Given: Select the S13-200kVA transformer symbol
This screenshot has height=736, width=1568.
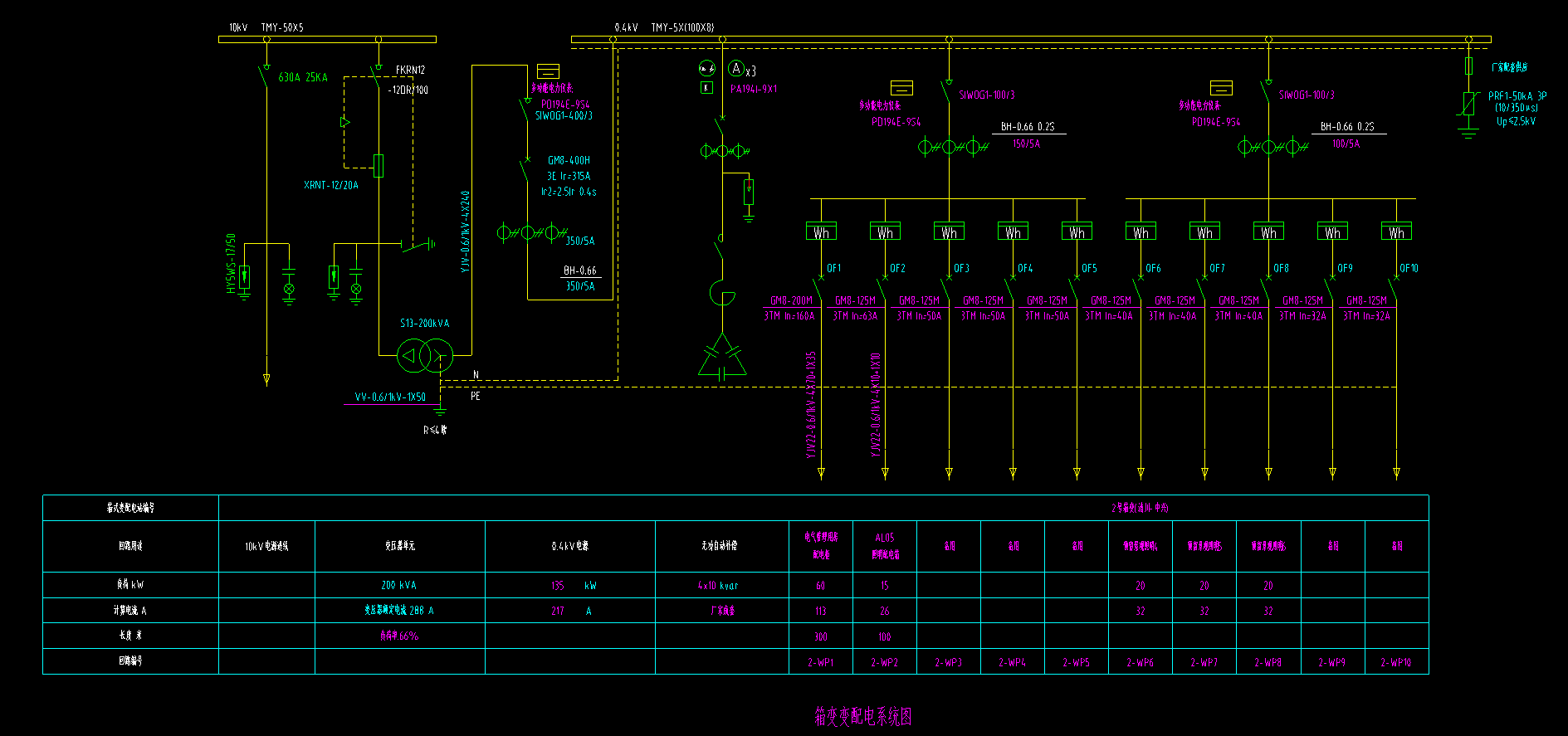Looking at the screenshot, I should (x=424, y=356).
